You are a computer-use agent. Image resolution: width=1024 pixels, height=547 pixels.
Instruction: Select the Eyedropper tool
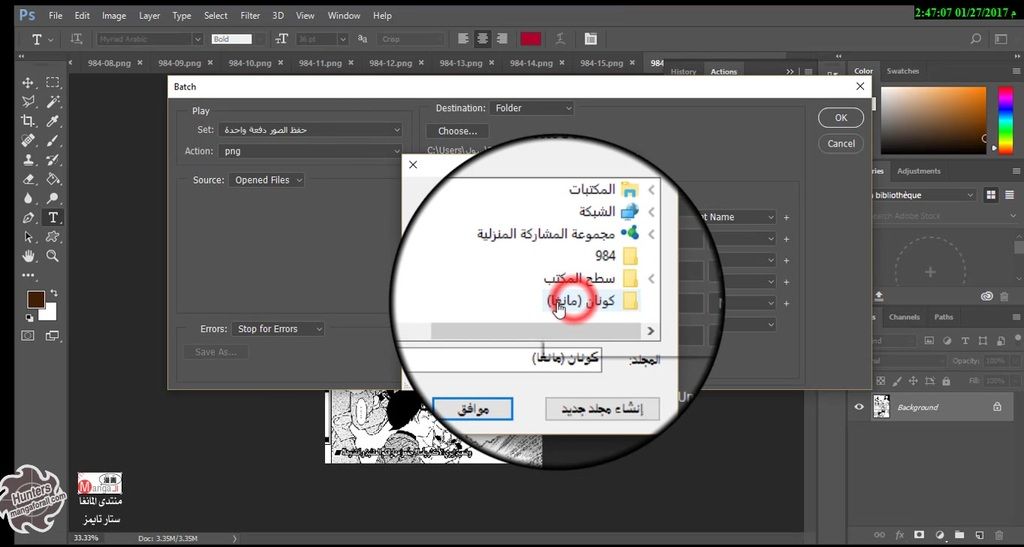(x=53, y=121)
